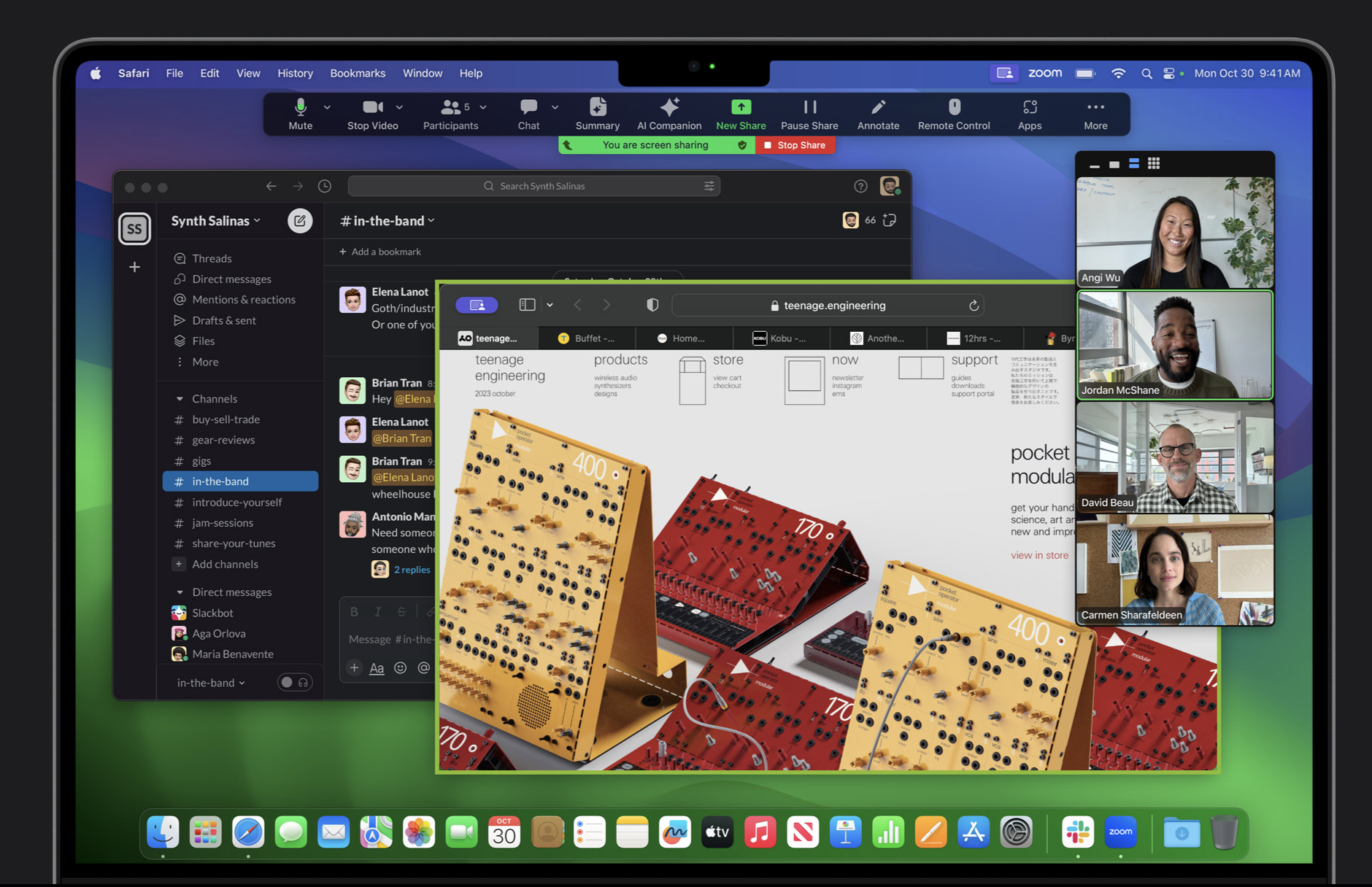Toggle italic formatting in Slack composer
This screenshot has height=887, width=1372.
[x=377, y=612]
